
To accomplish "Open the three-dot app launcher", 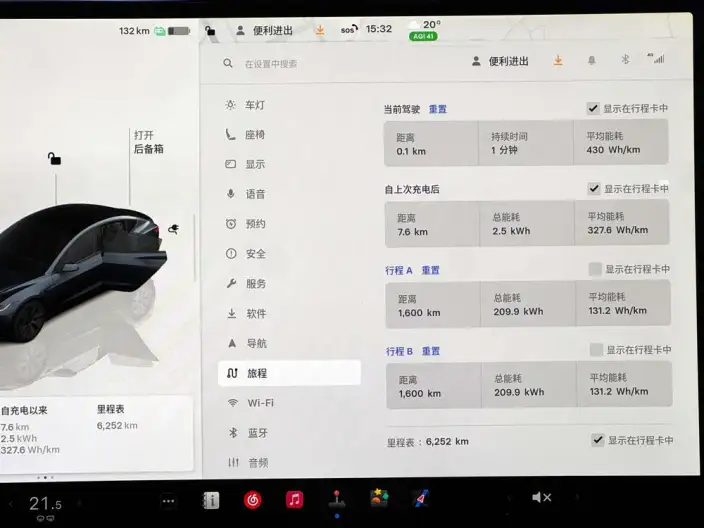I will [168, 502].
